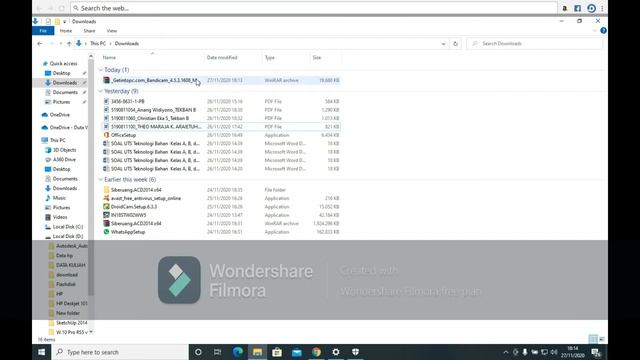Open pinned Downloads under Quick access

(64, 83)
